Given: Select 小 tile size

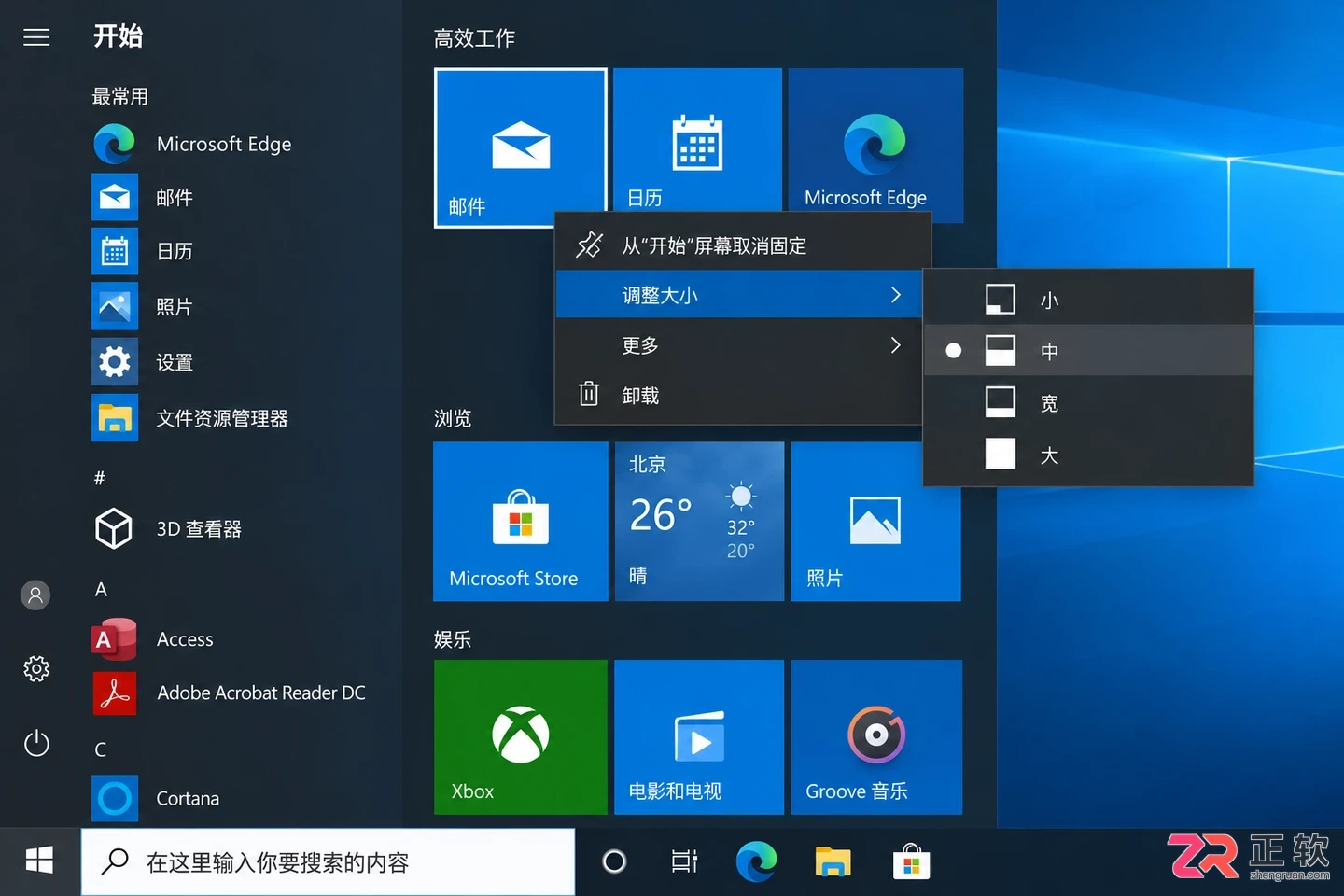Looking at the screenshot, I should coord(1087,300).
